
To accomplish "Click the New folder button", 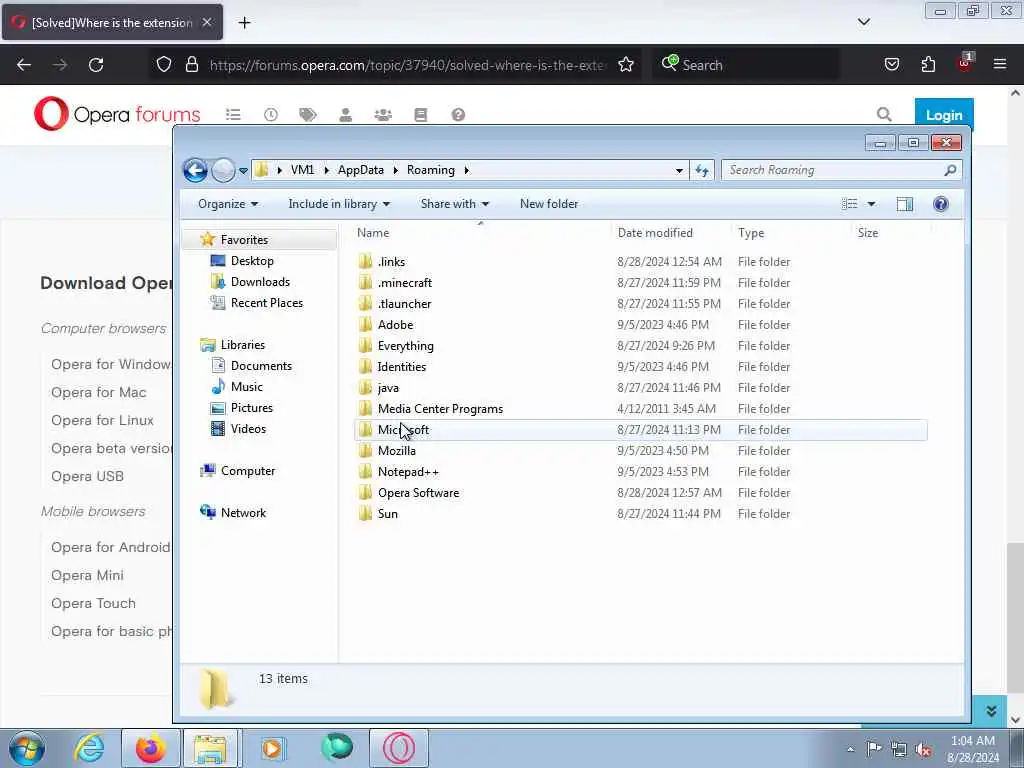I will [549, 204].
